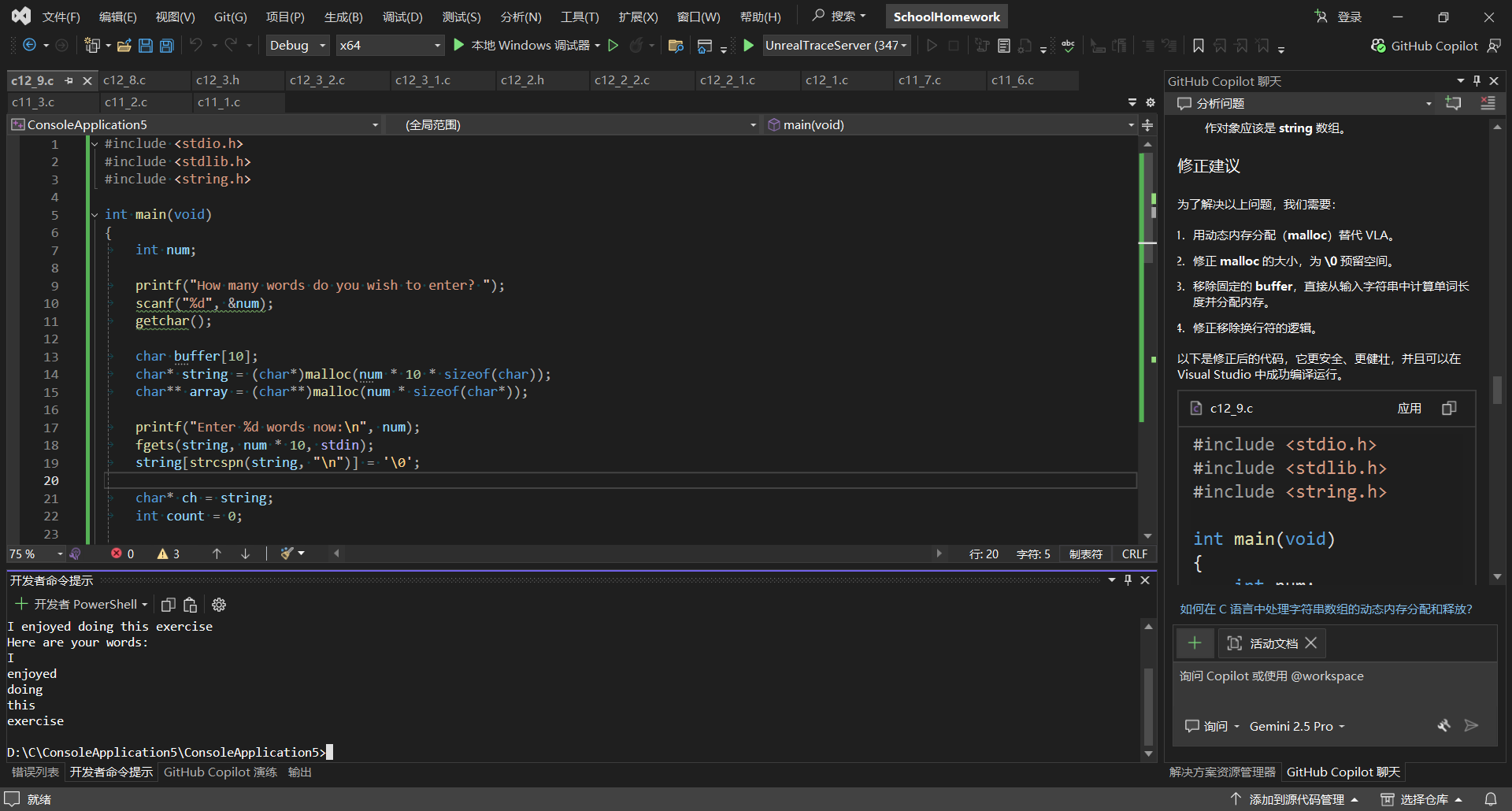Collapse the main function code block
Viewport: 1512px width, 811px height.
pyautogui.click(x=94, y=214)
